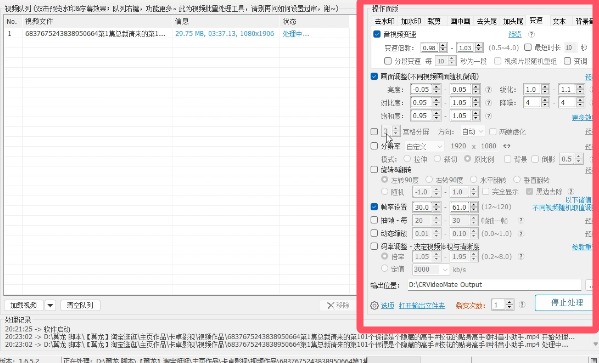Screen dimensions: 599x363
Task: Open the 自定义 resolution dropdown
Action: pyautogui.click(x=424, y=146)
